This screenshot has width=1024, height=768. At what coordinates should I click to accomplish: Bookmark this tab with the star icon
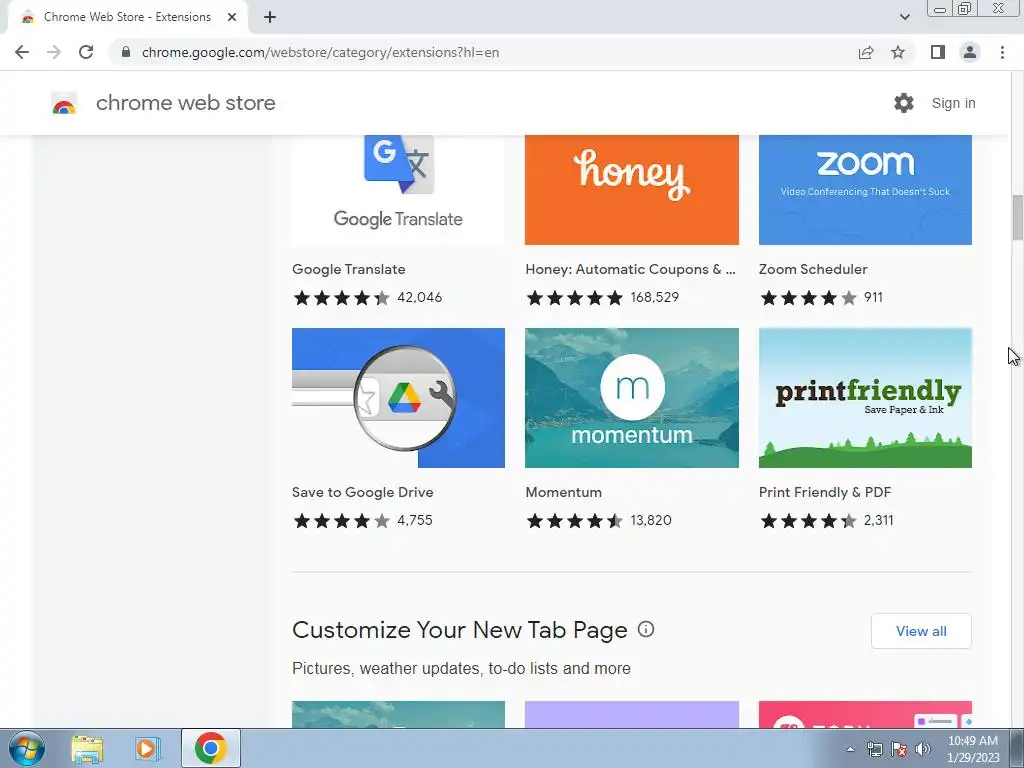coord(898,52)
